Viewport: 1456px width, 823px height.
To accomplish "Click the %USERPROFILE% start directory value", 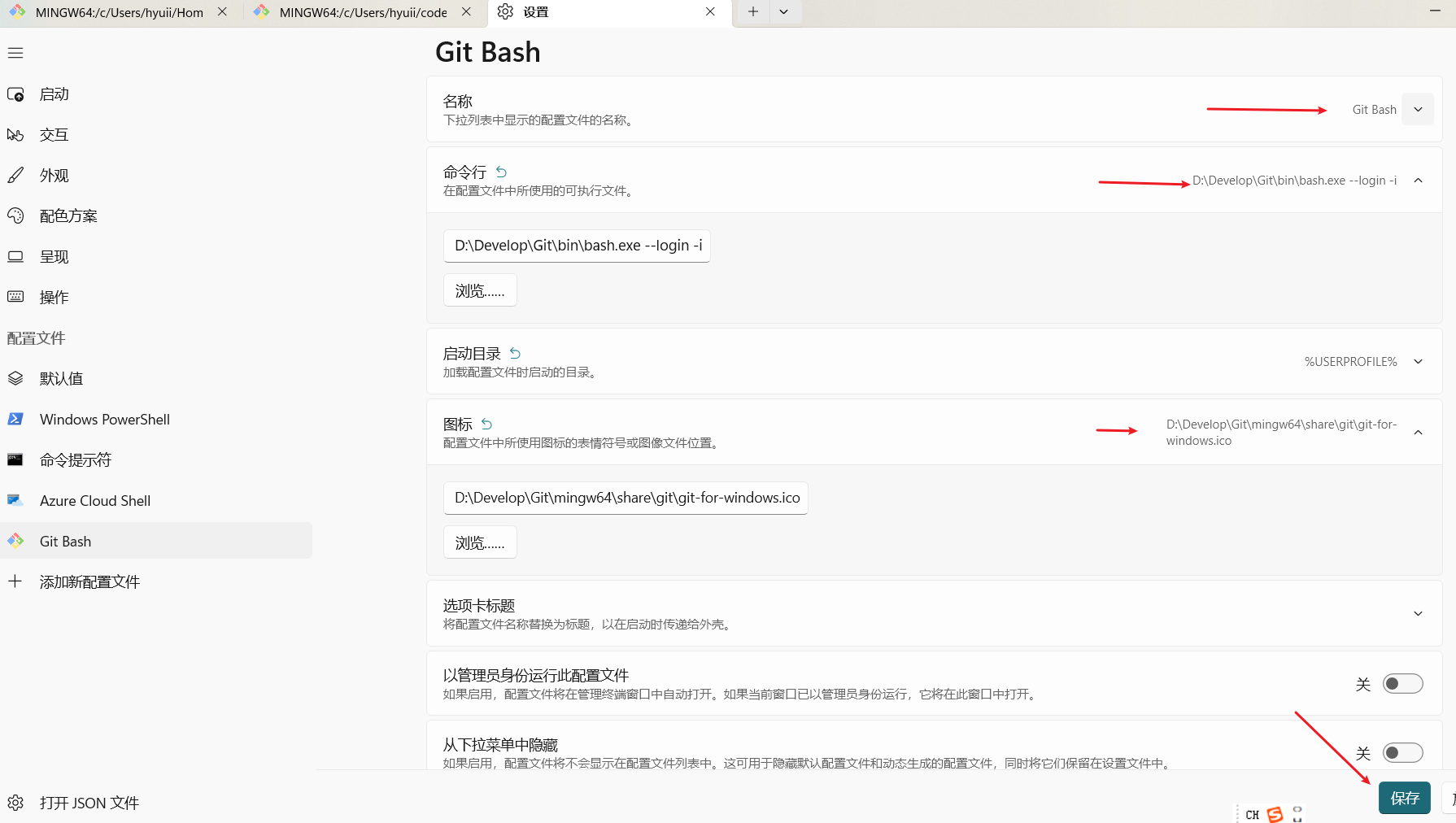I will coord(1350,362).
